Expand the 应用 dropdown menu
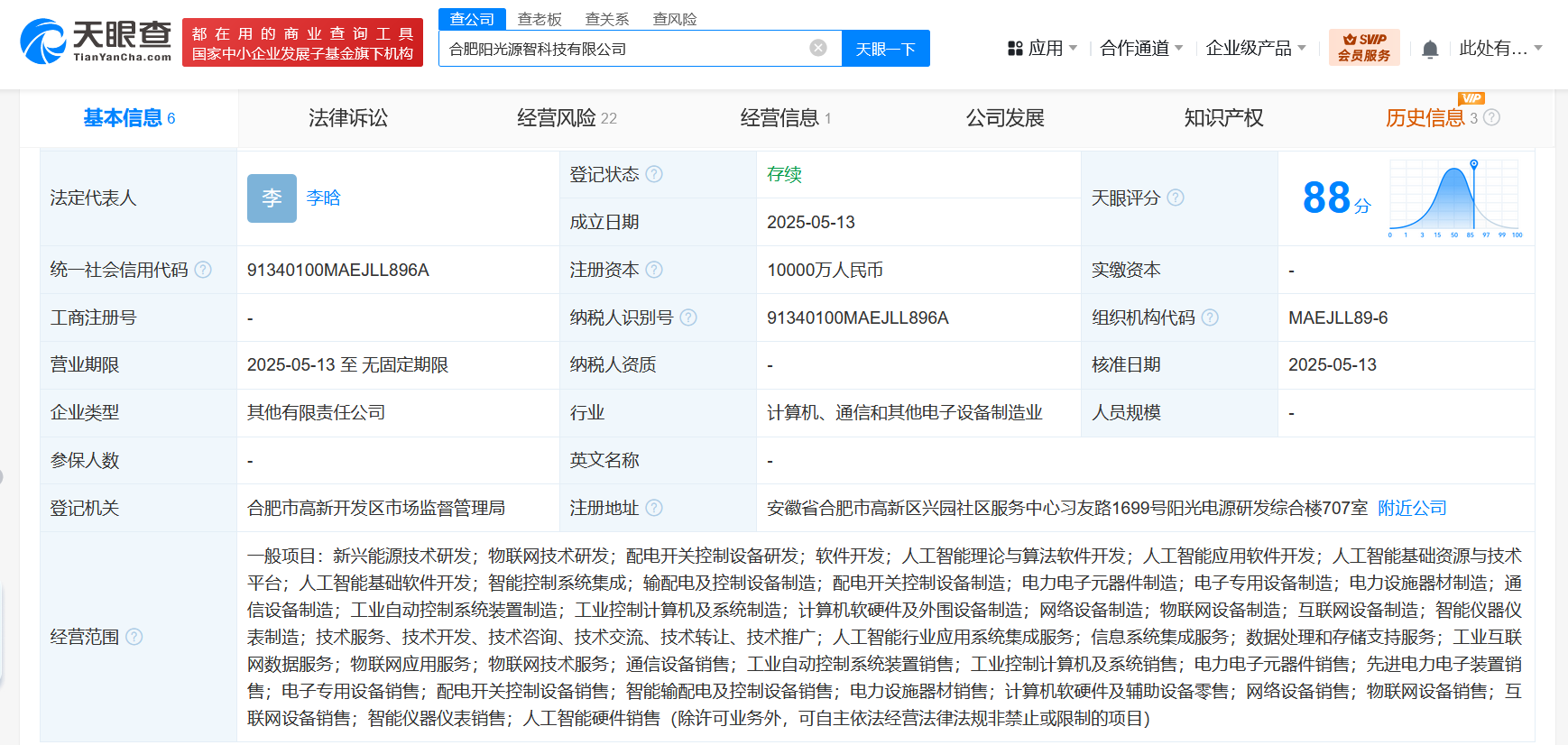This screenshot has height=745, width=1568. 1043,49
